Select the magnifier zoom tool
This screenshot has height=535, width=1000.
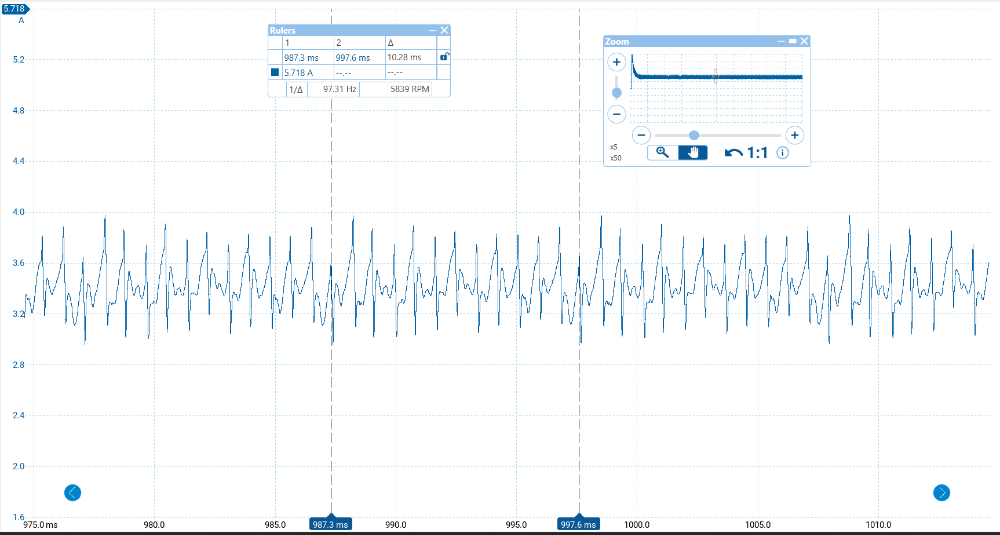[x=662, y=153]
